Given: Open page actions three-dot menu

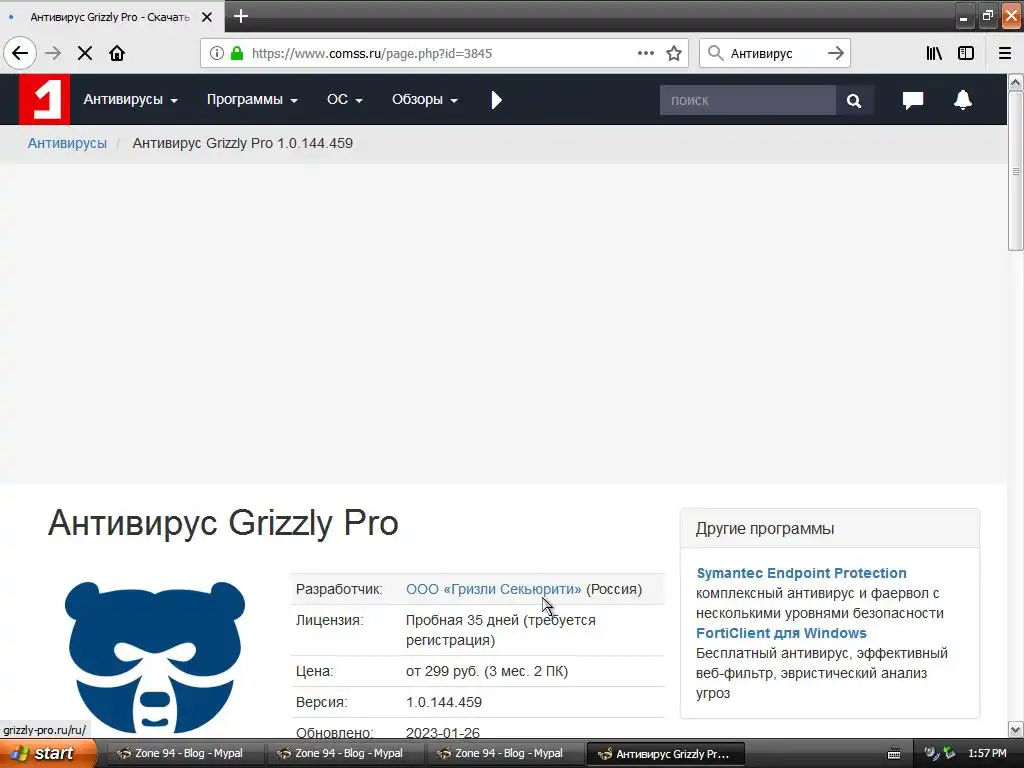Looking at the screenshot, I should [646, 54].
